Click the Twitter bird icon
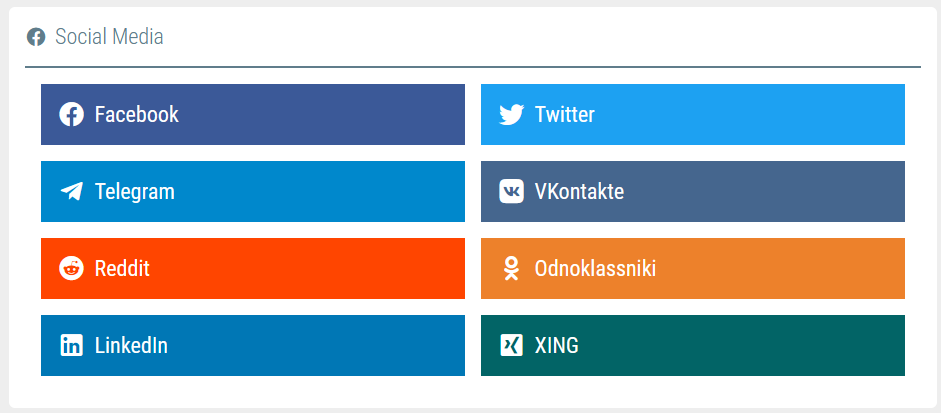 click(x=511, y=115)
